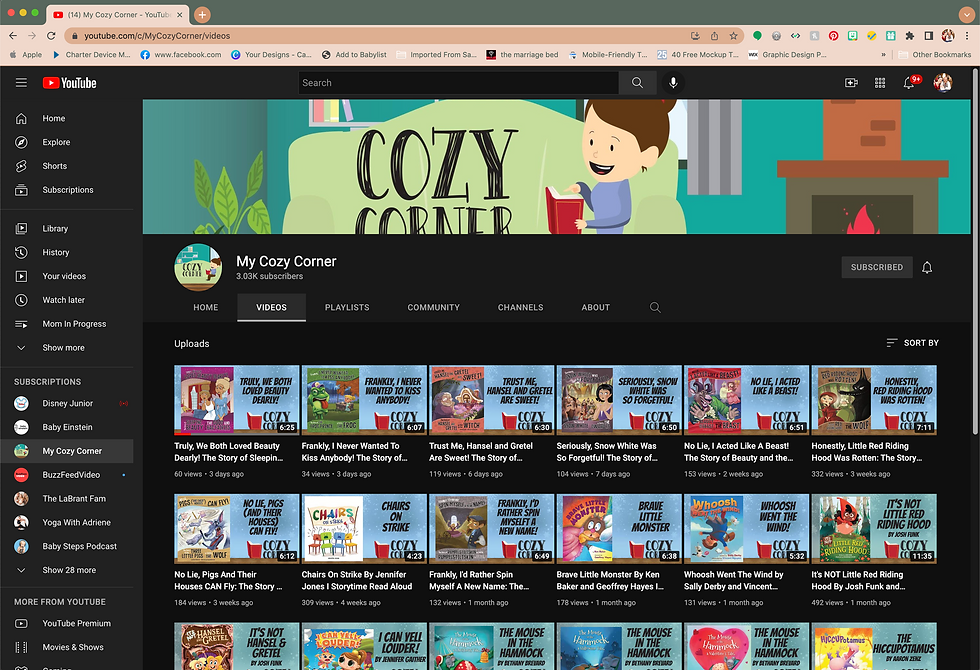
Task: Open the Chairs On Strike video thumbnail
Action: pos(364,528)
